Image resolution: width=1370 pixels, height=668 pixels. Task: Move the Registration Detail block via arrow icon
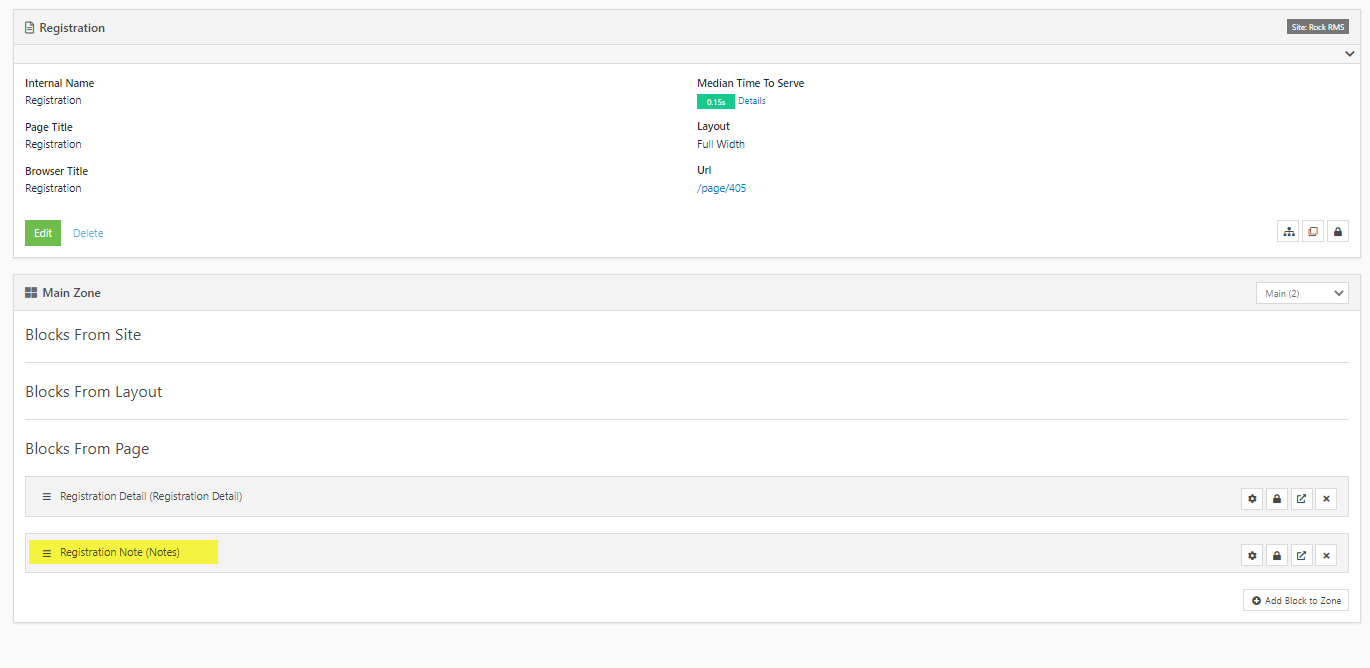(1301, 498)
